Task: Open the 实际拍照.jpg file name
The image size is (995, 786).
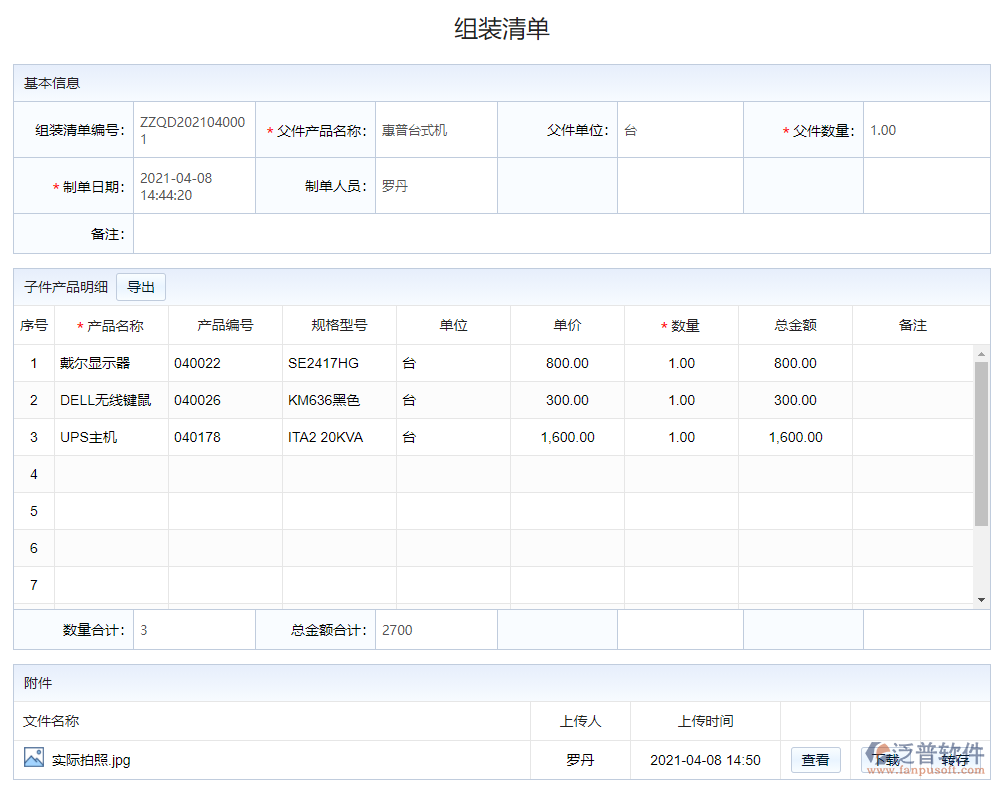Action: point(91,760)
